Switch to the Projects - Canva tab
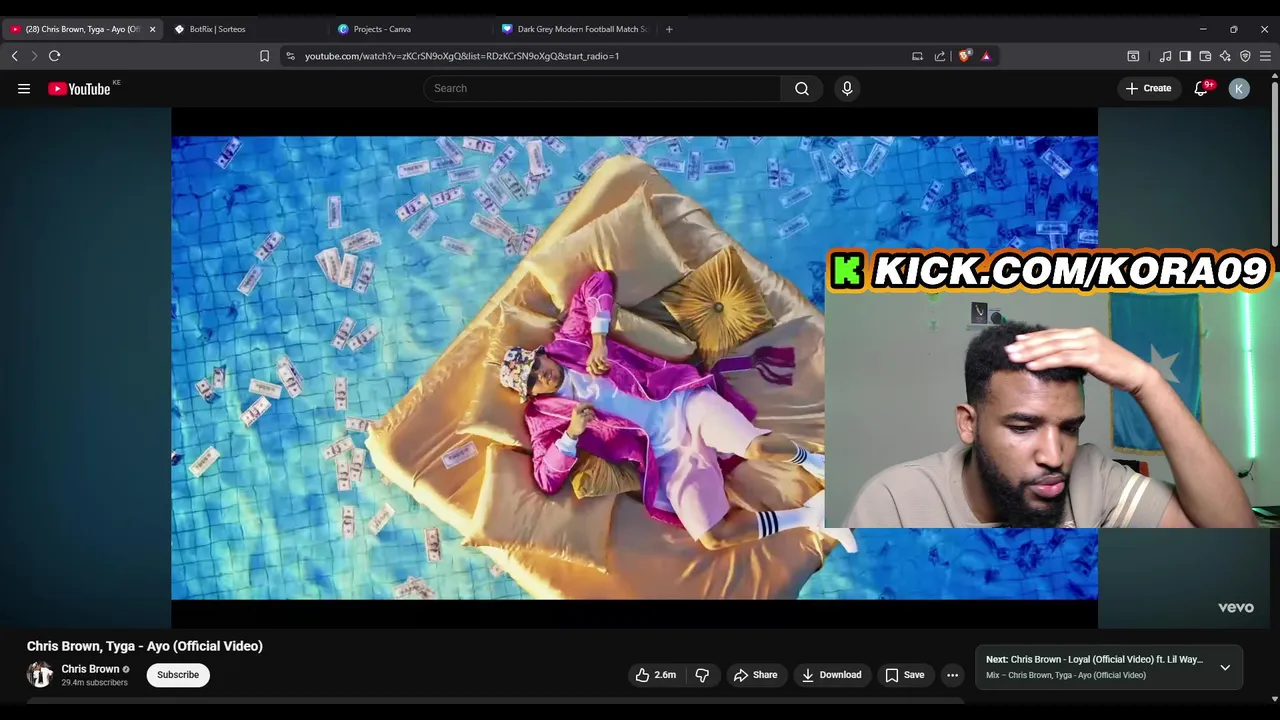1280x720 pixels. 408,29
